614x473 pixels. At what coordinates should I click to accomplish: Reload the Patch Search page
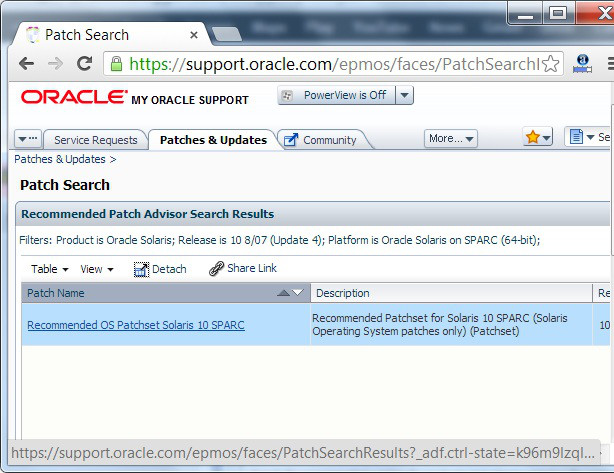click(85, 64)
